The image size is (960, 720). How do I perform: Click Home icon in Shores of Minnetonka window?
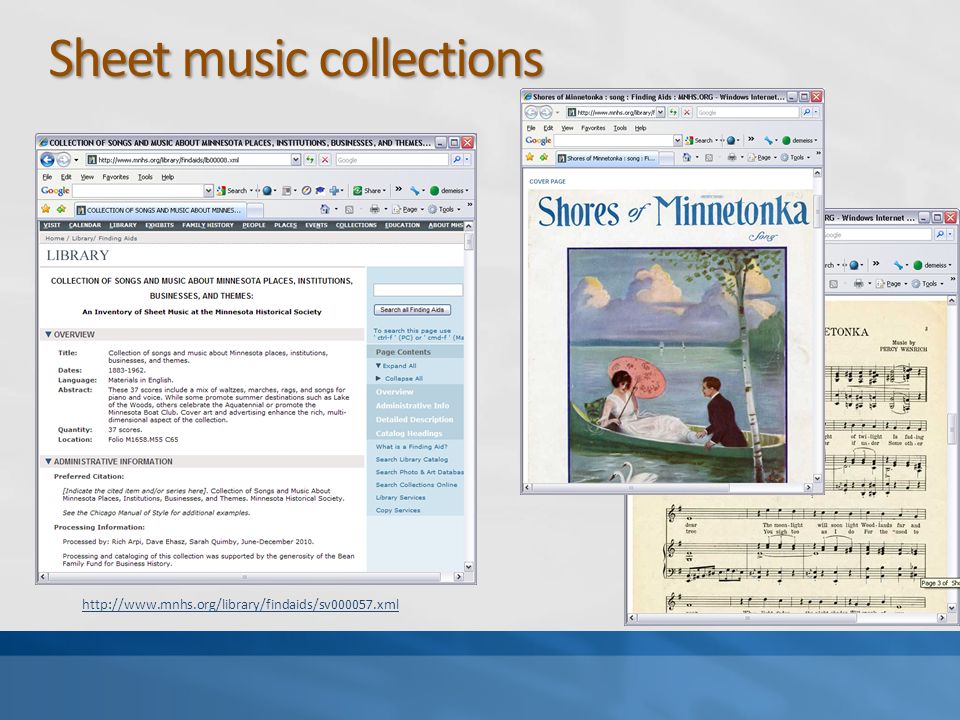[687, 157]
